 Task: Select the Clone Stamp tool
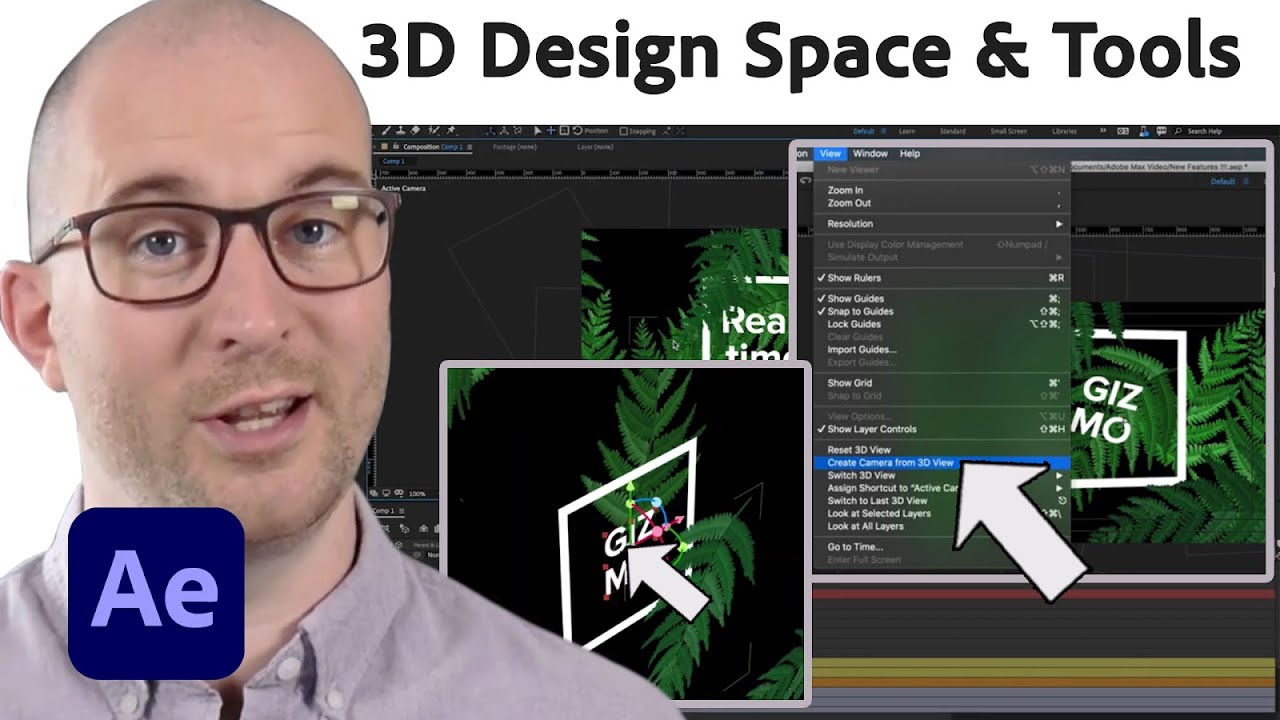pos(401,131)
